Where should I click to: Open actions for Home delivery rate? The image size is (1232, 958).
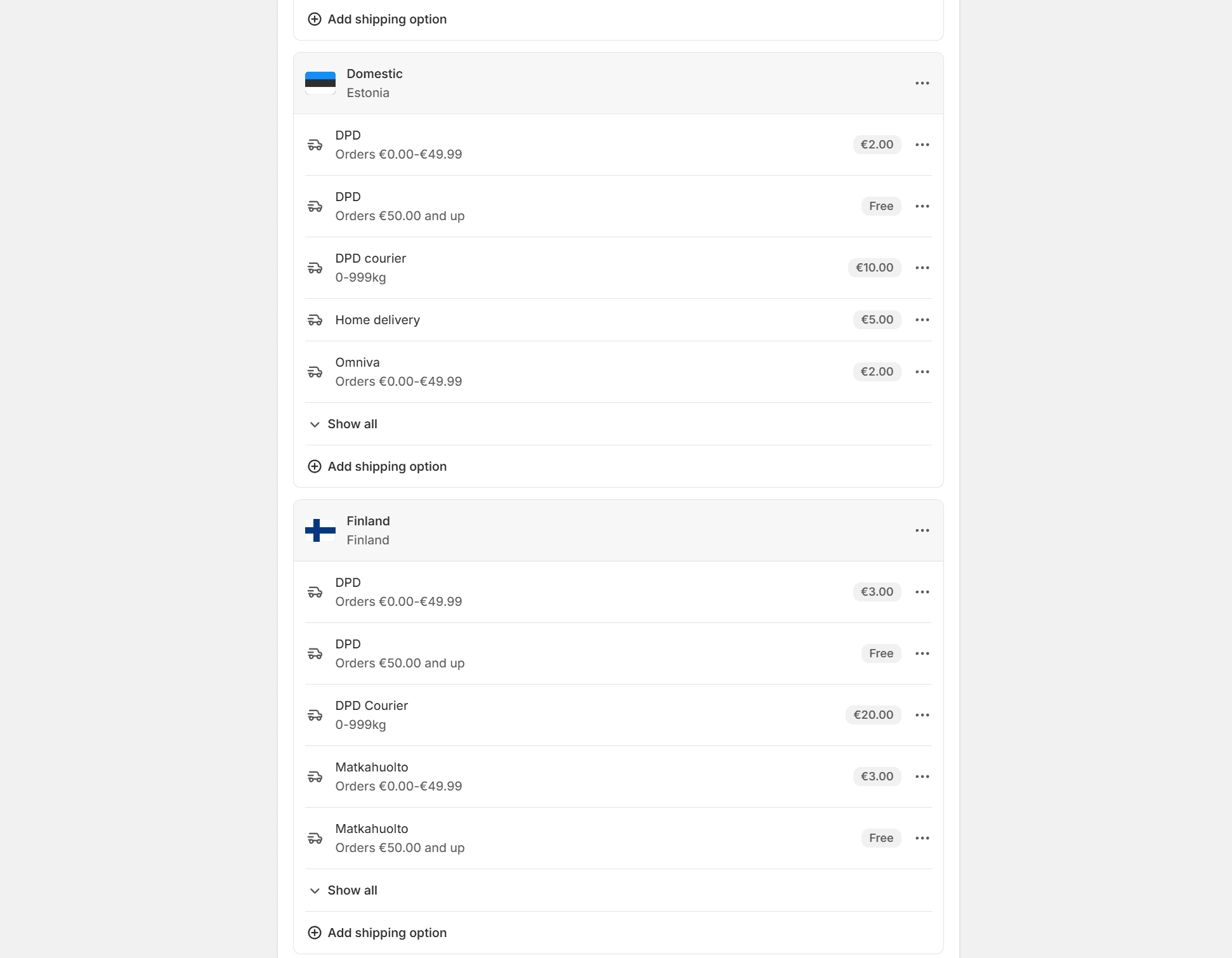tap(922, 320)
